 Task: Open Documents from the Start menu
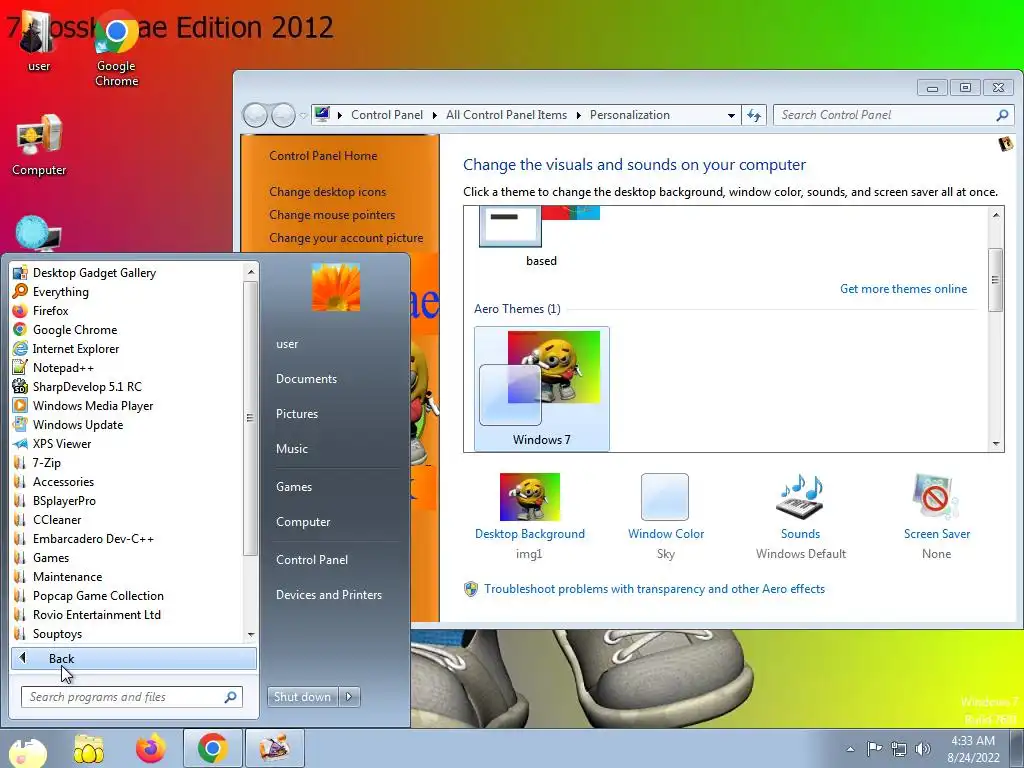pos(306,379)
